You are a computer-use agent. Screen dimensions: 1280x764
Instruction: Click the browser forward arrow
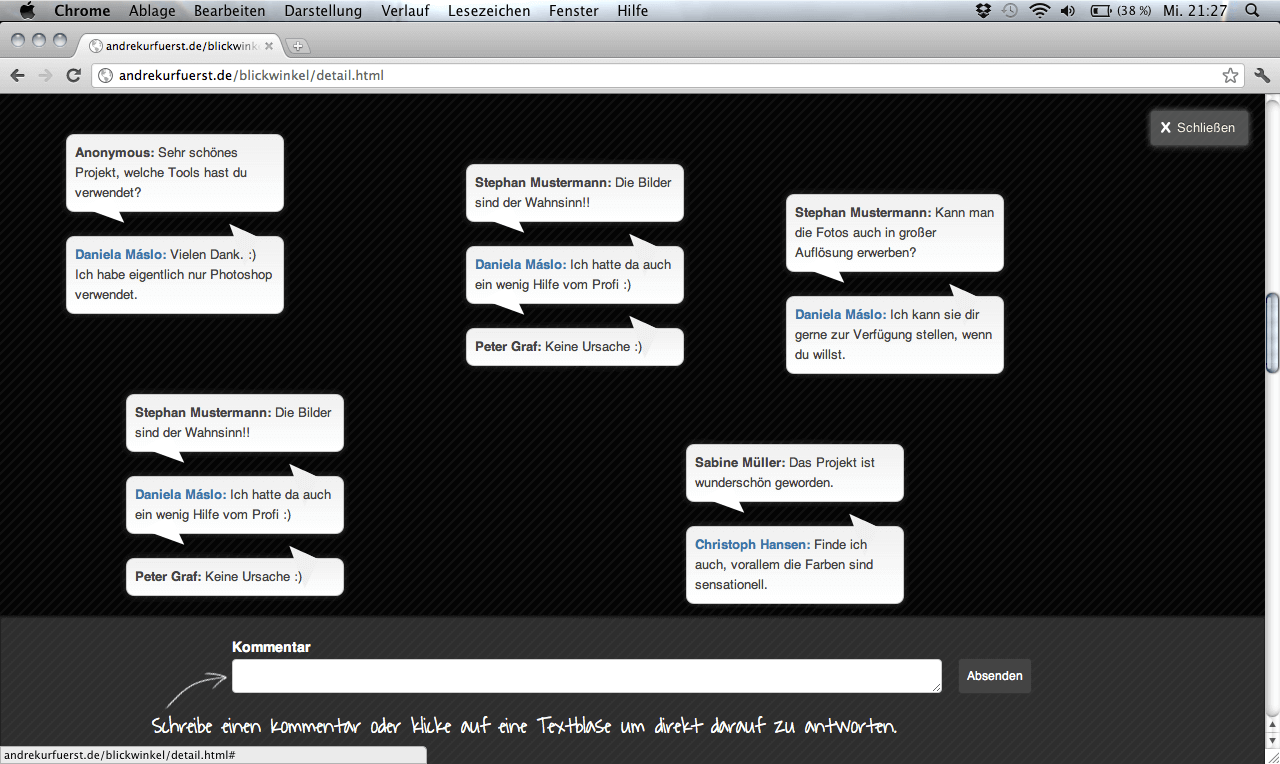(45, 75)
